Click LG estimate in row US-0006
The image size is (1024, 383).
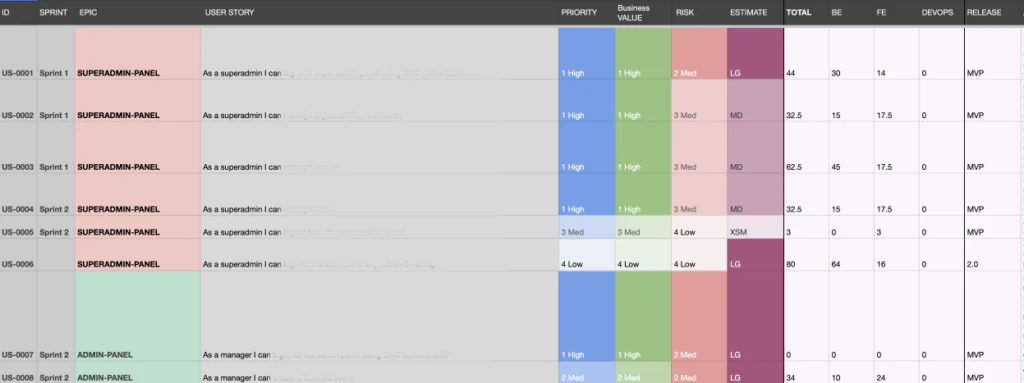click(755, 255)
